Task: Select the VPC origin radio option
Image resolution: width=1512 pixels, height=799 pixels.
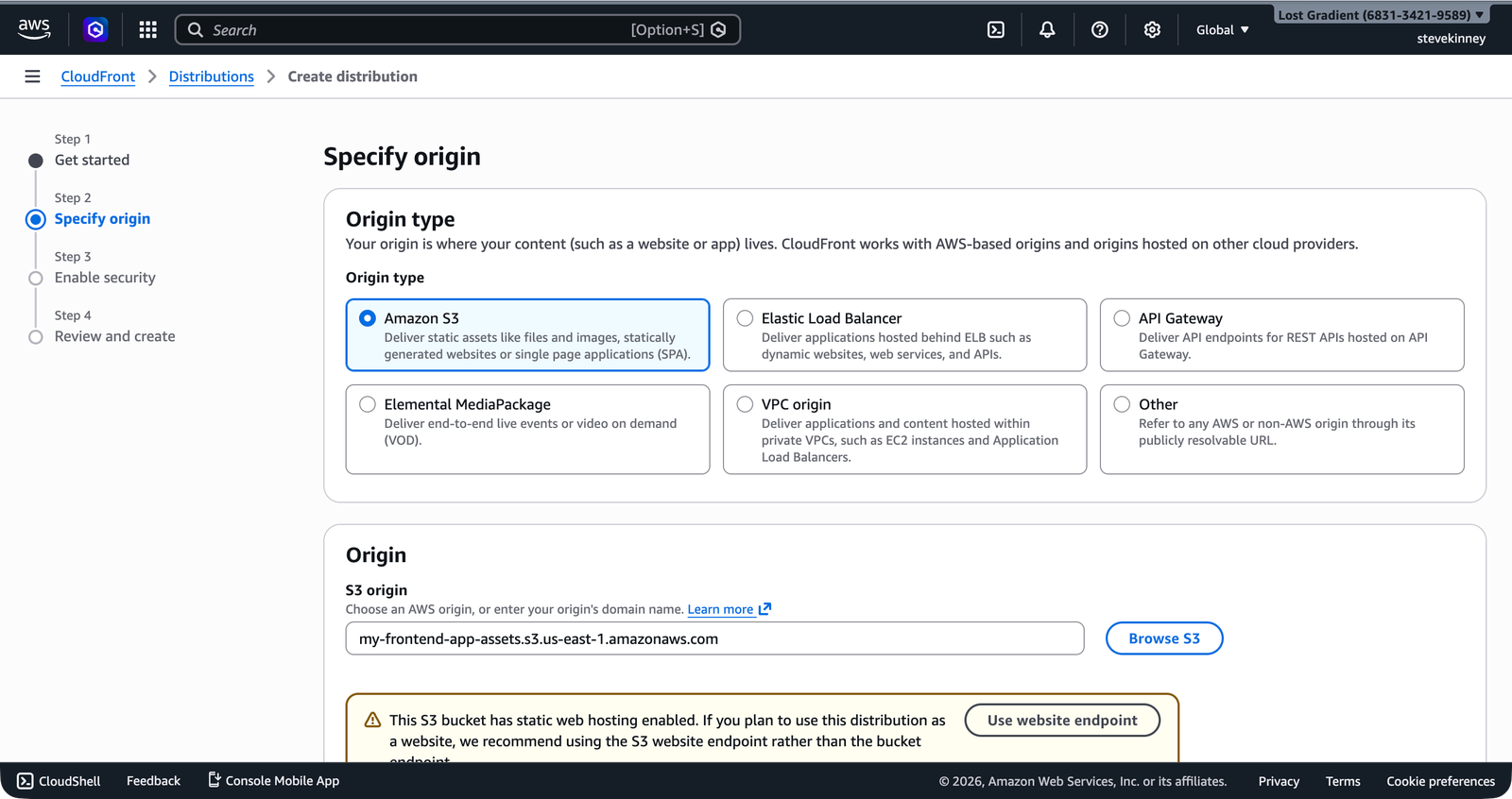Action: click(745, 404)
